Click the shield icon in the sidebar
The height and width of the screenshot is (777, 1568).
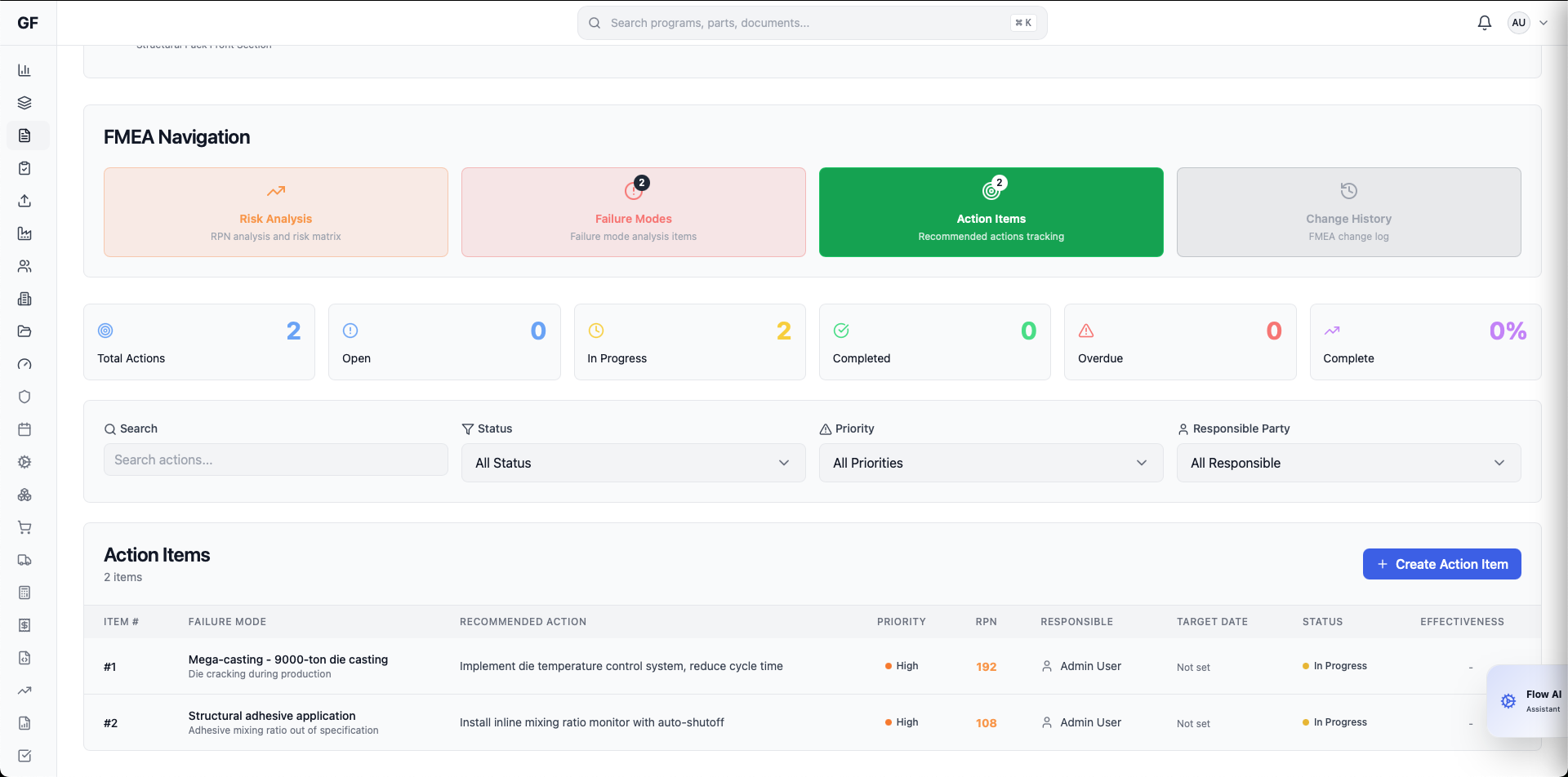(x=24, y=397)
